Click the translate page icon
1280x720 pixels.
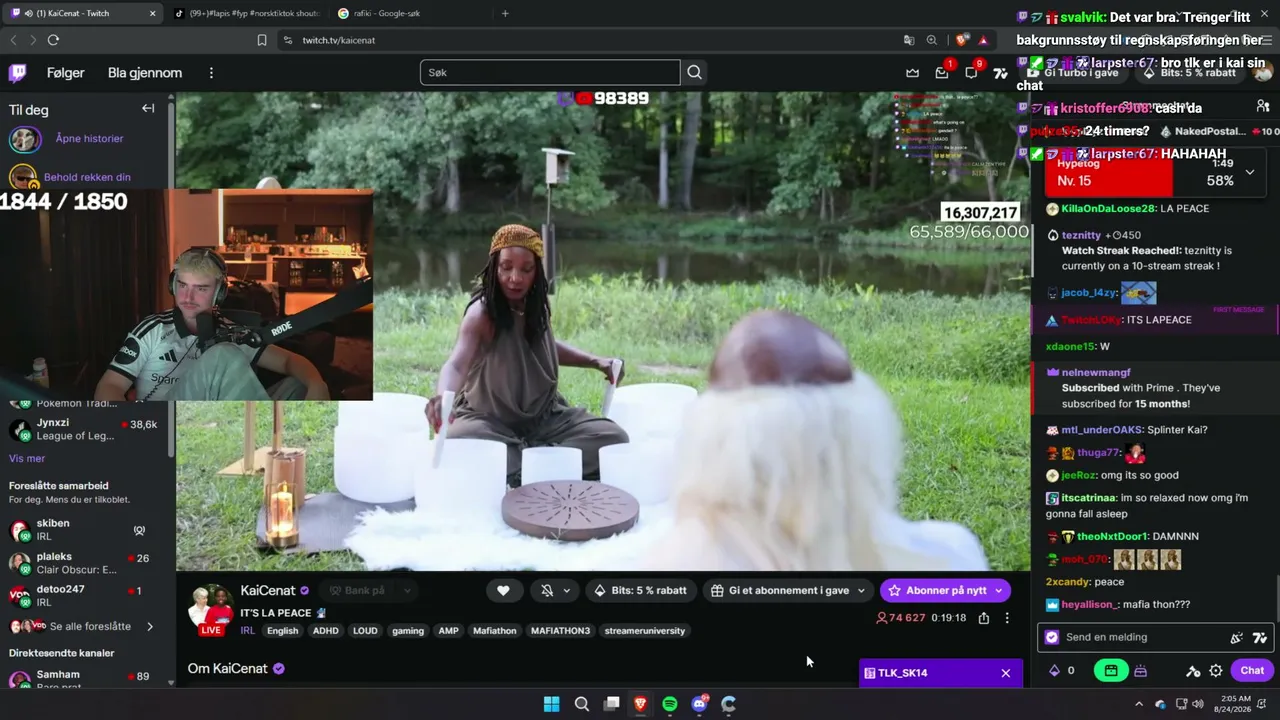pos(908,40)
